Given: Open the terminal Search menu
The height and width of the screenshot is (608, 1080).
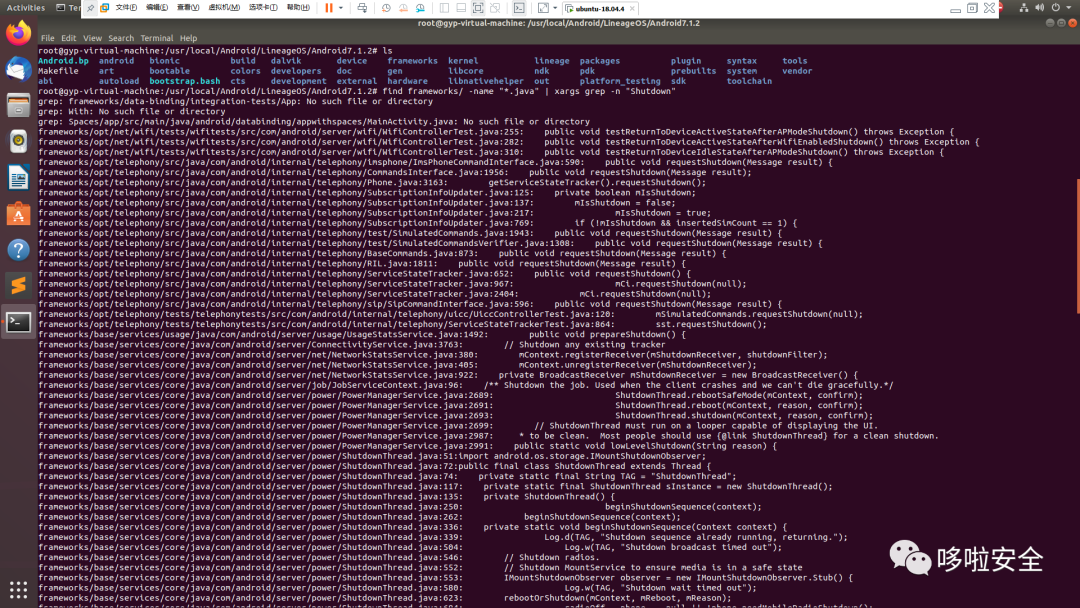Looking at the screenshot, I should [121, 39].
